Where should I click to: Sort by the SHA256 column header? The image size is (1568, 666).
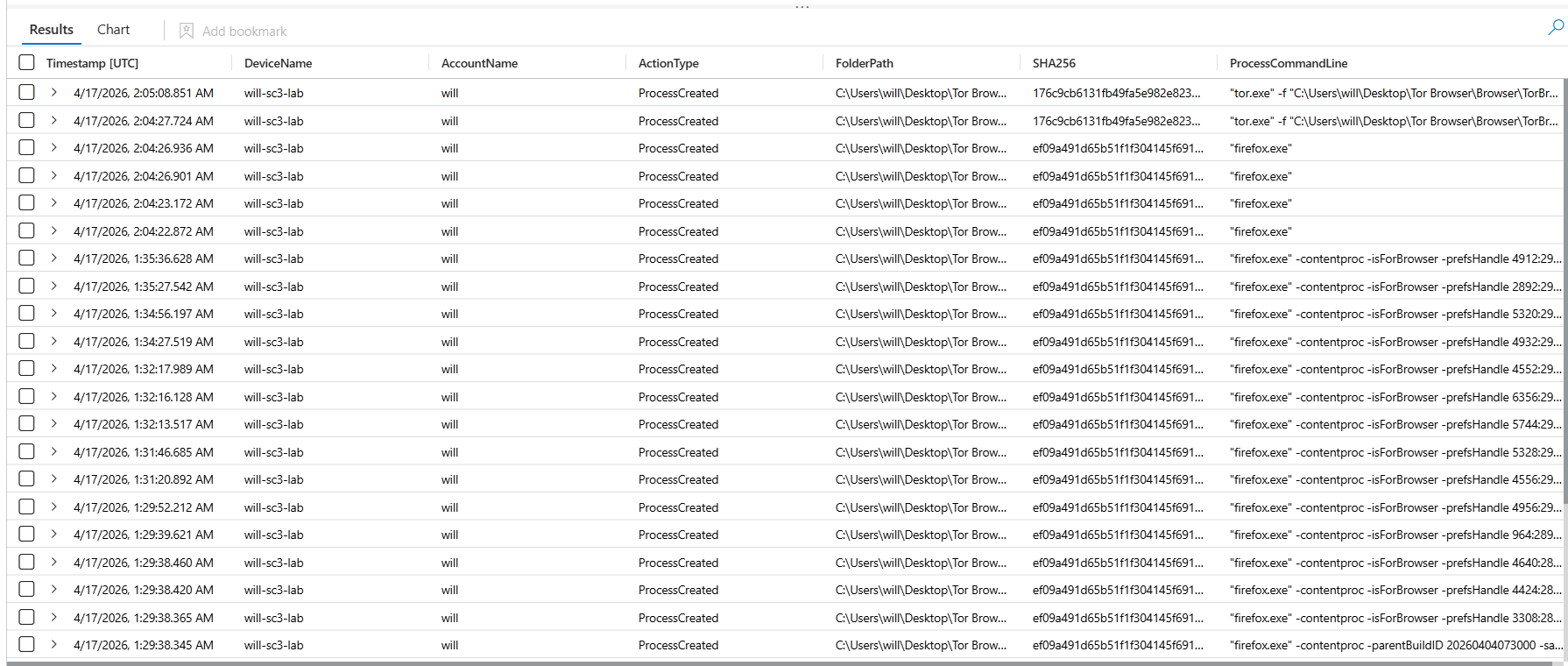pyautogui.click(x=1054, y=63)
